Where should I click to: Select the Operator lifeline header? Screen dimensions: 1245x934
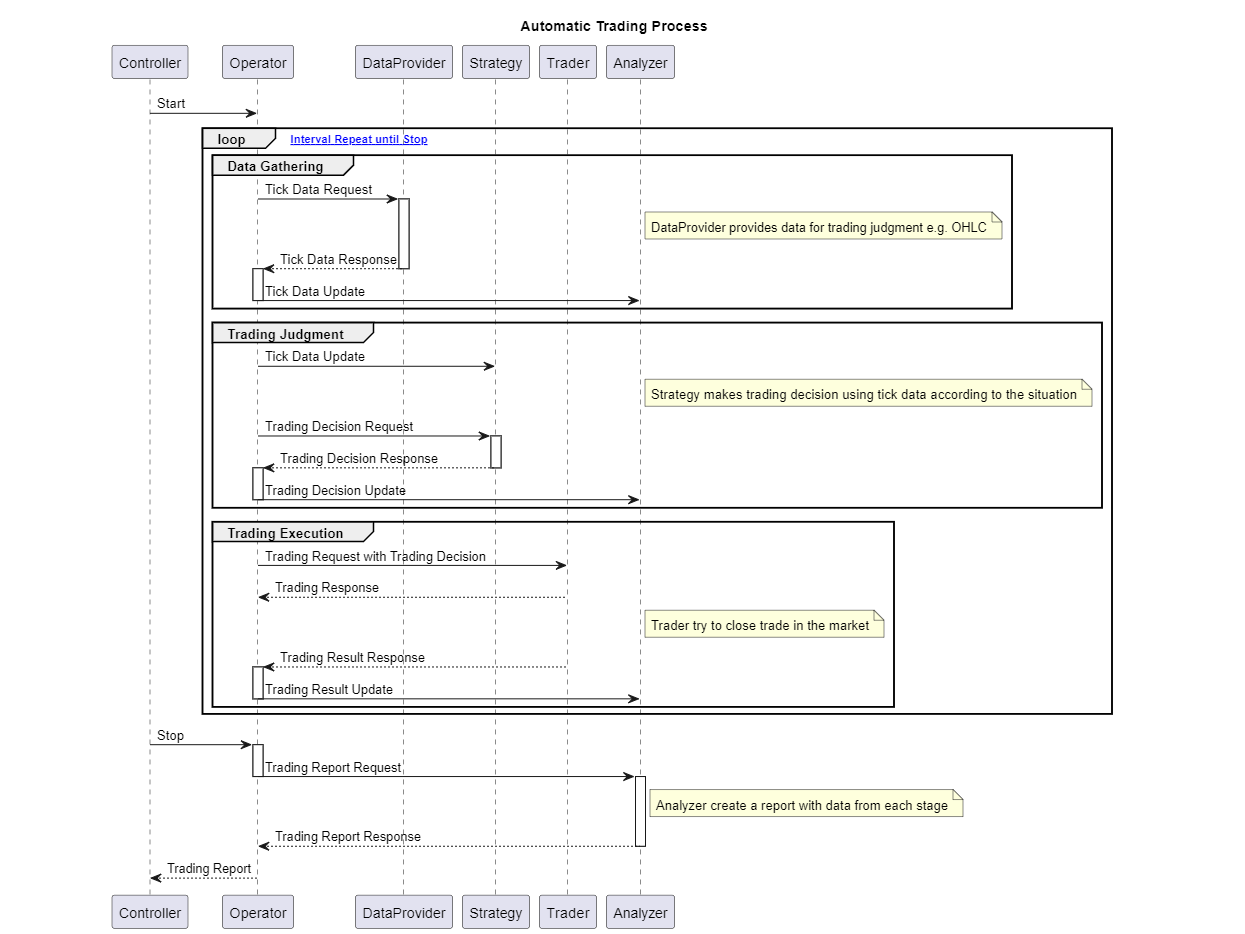pyautogui.click(x=257, y=61)
